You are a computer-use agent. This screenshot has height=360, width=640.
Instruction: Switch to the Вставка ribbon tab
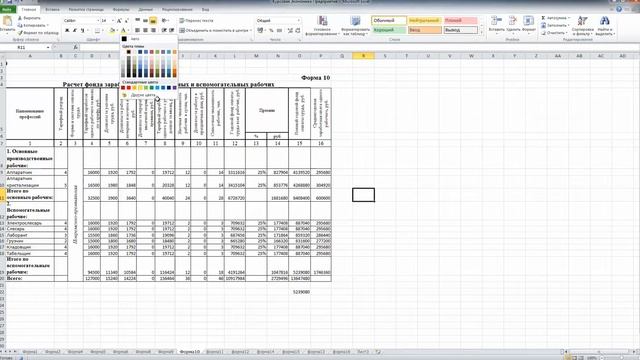click(x=52, y=9)
